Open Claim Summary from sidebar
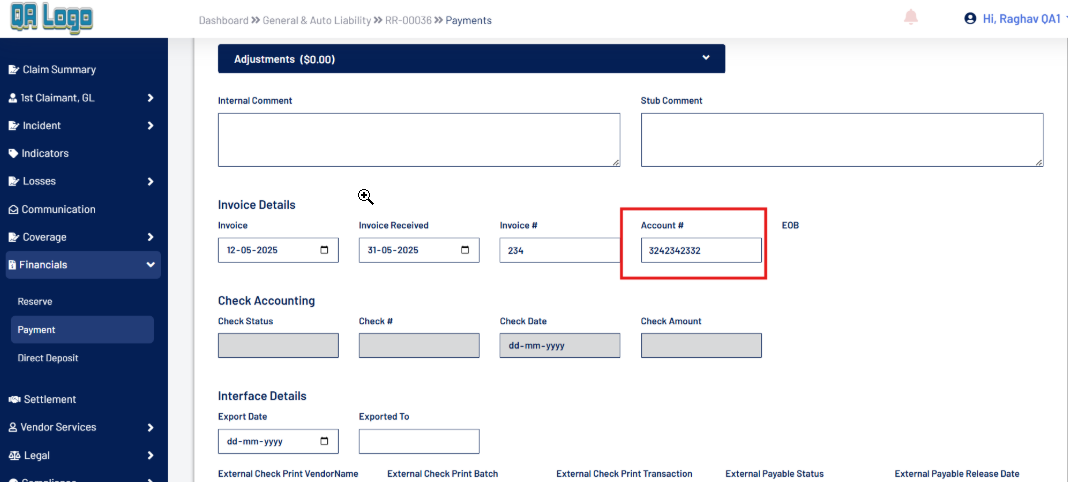Viewport: 1068px width, 482px height. coord(58,70)
